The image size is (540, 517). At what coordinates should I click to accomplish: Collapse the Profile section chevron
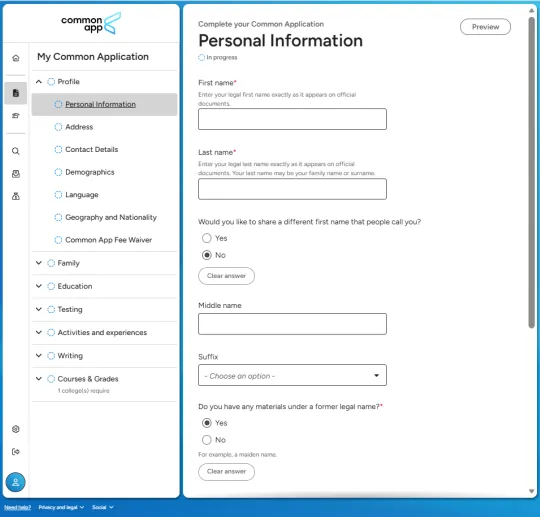click(x=39, y=82)
